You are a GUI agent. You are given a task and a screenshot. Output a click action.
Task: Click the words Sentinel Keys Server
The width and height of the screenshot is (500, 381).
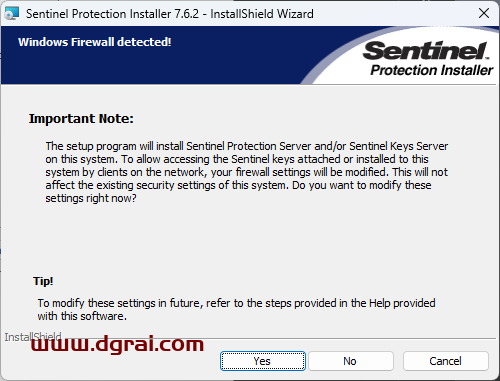[398, 146]
